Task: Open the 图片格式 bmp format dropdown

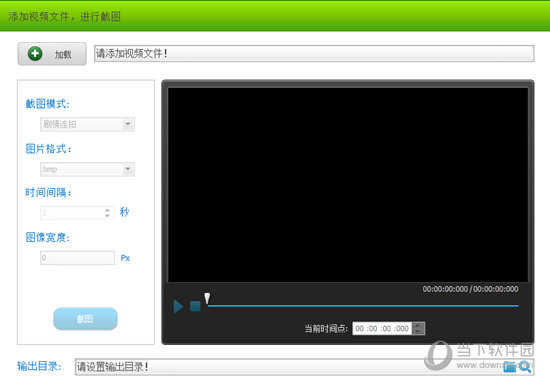Action: [87, 169]
